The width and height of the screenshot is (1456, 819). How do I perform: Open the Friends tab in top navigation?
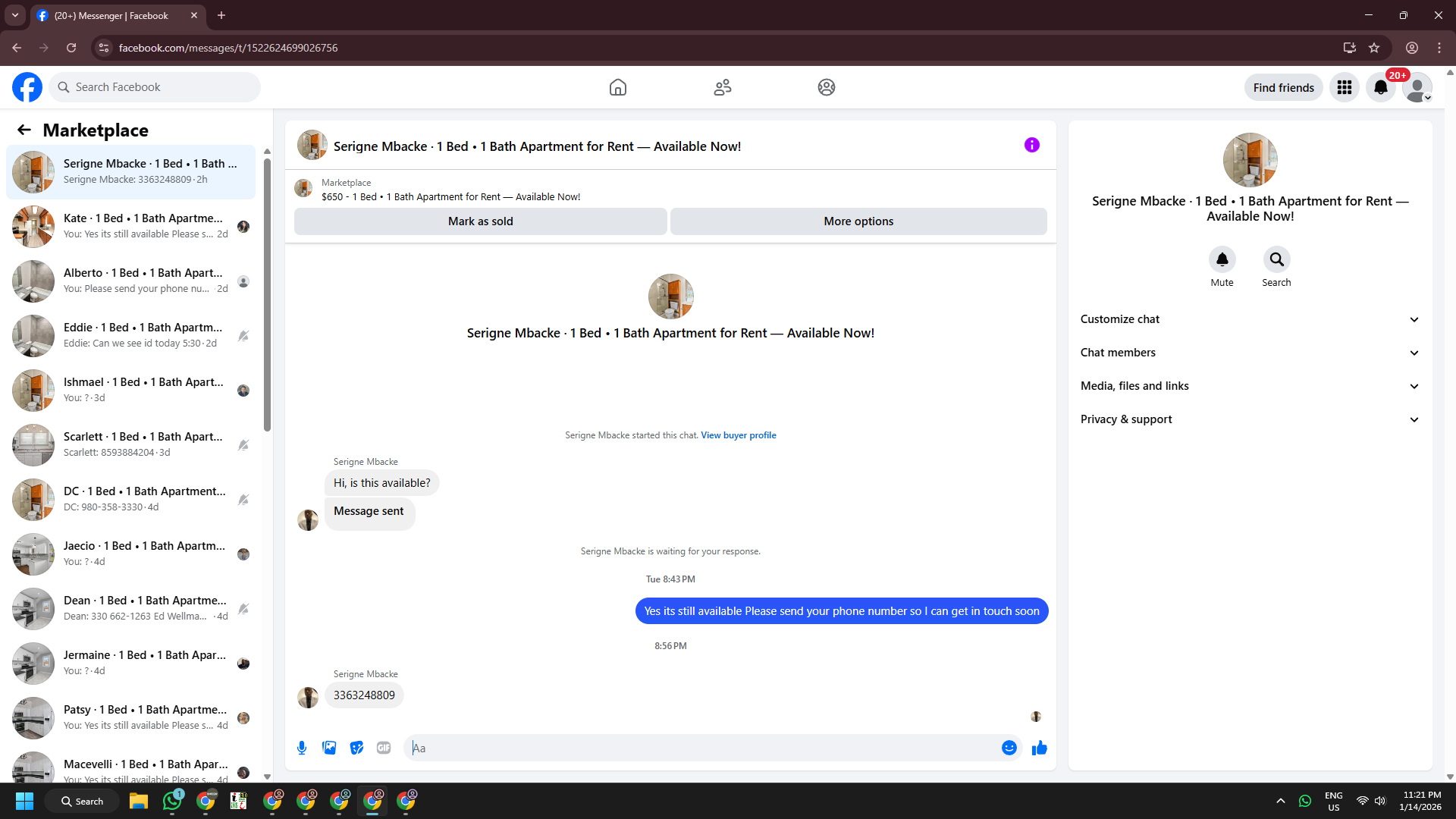723,87
